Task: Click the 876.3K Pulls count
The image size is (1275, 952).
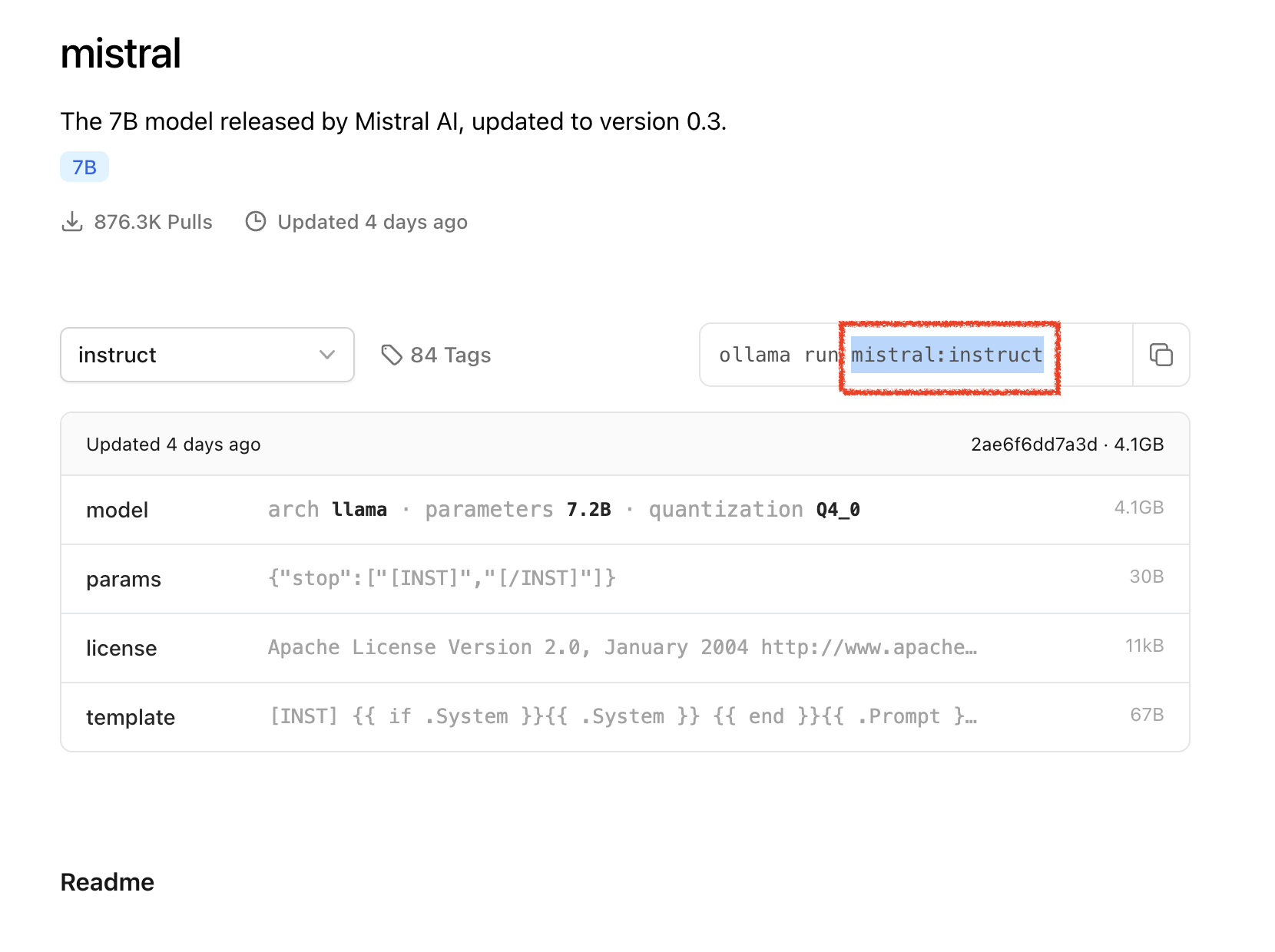Action: [153, 222]
